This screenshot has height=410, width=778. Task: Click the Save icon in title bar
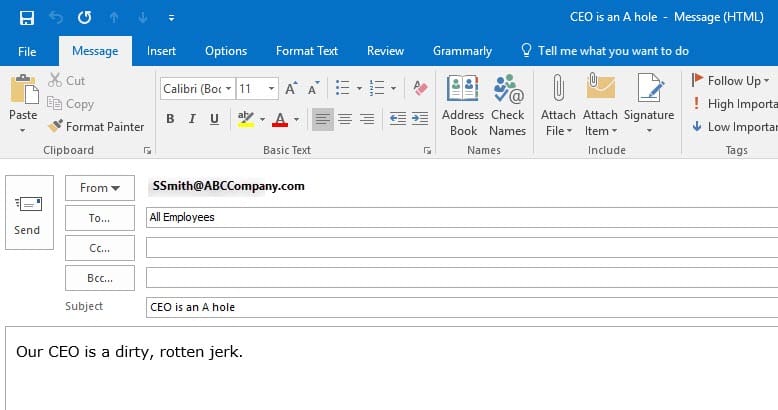click(27, 18)
